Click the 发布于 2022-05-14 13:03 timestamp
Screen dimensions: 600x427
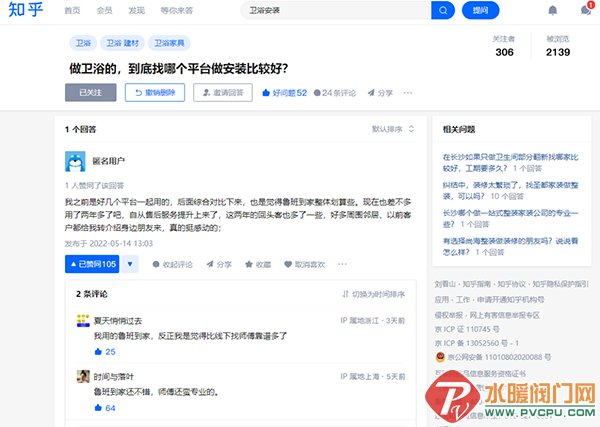(109, 244)
